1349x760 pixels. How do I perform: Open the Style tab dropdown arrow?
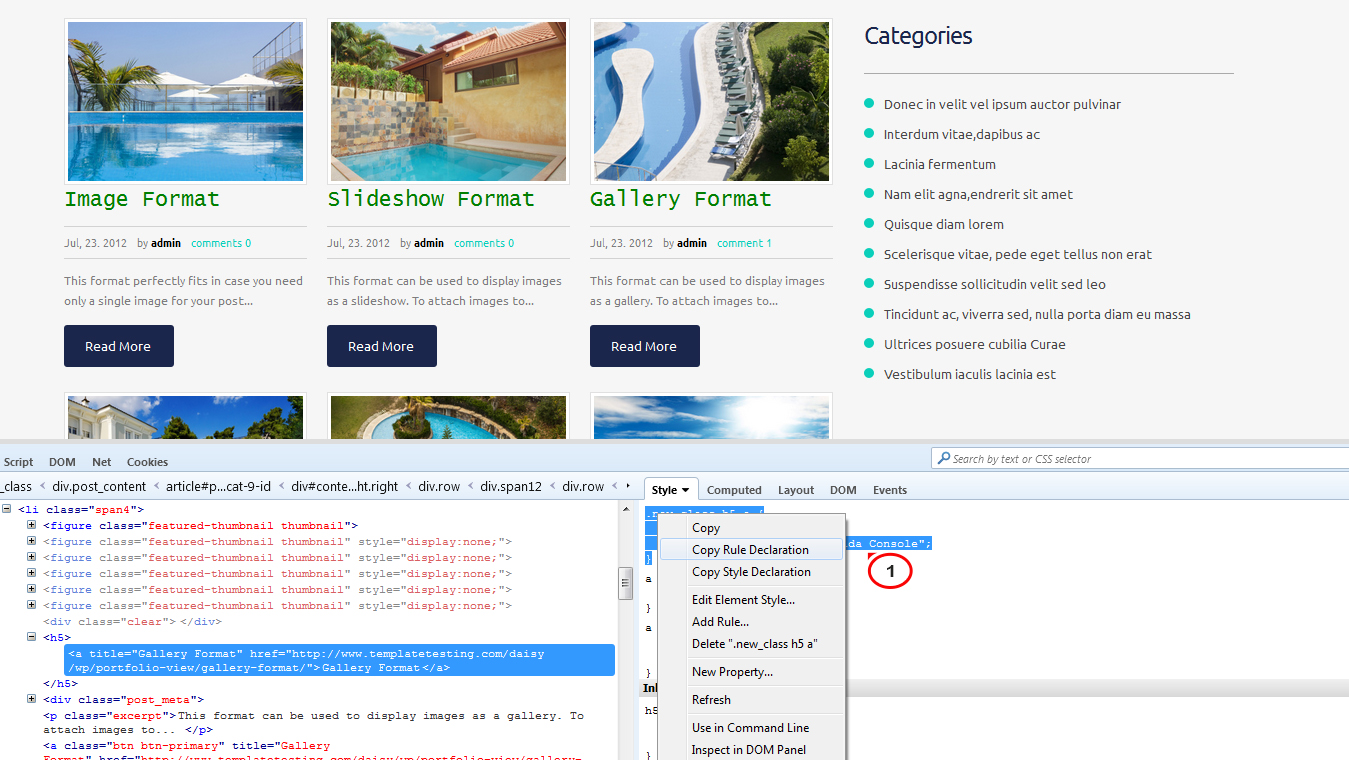click(686, 490)
